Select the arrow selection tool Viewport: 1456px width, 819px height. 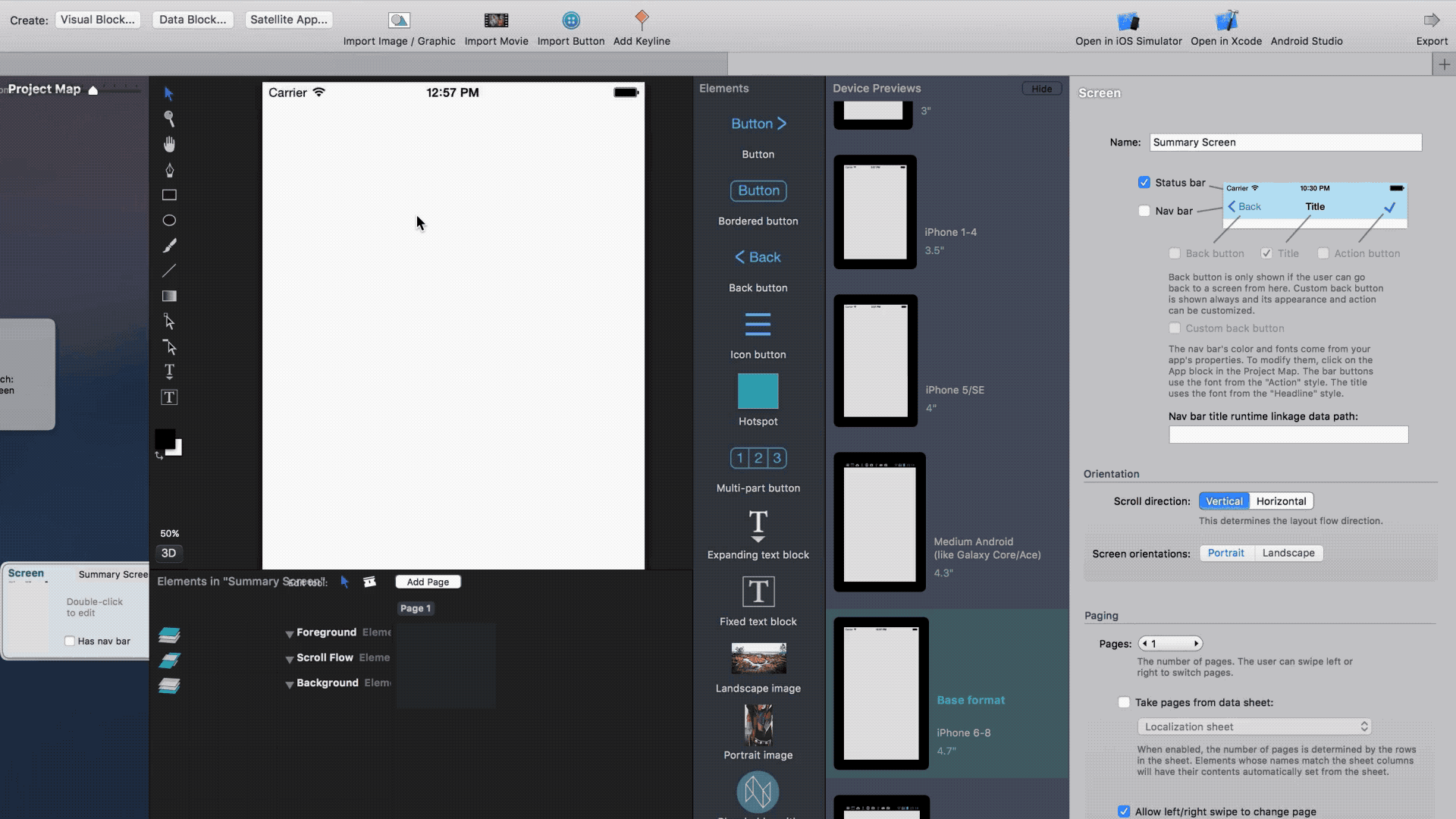[168, 93]
